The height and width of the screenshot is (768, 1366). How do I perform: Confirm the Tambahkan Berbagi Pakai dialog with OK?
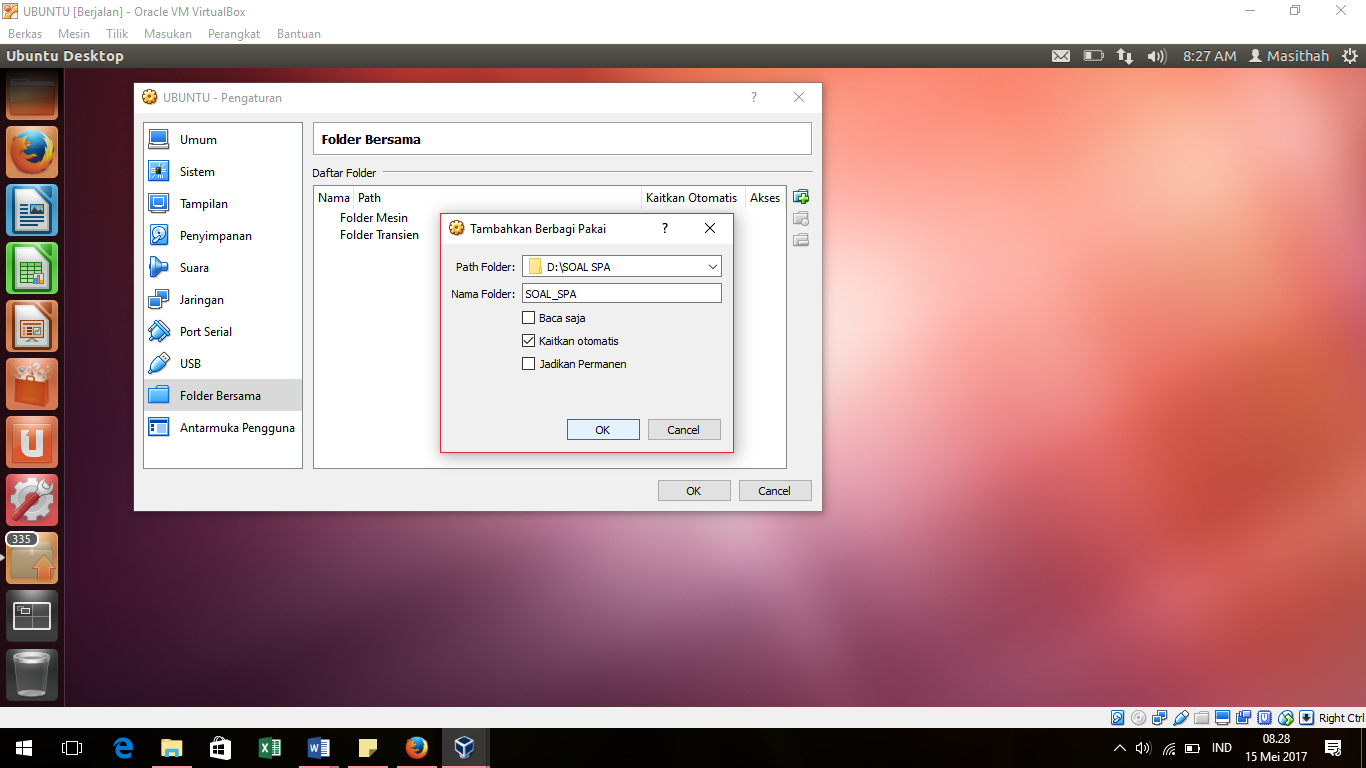603,430
